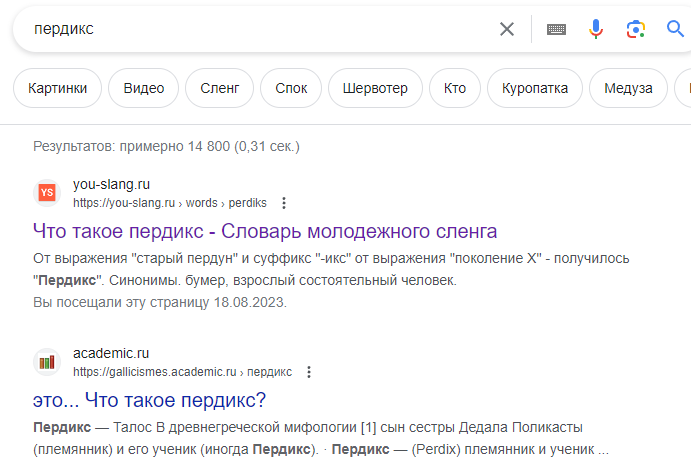Image resolution: width=691 pixels, height=471 pixels.
Task: Open the Что такое пердикс slang dictionary link
Action: [265, 231]
